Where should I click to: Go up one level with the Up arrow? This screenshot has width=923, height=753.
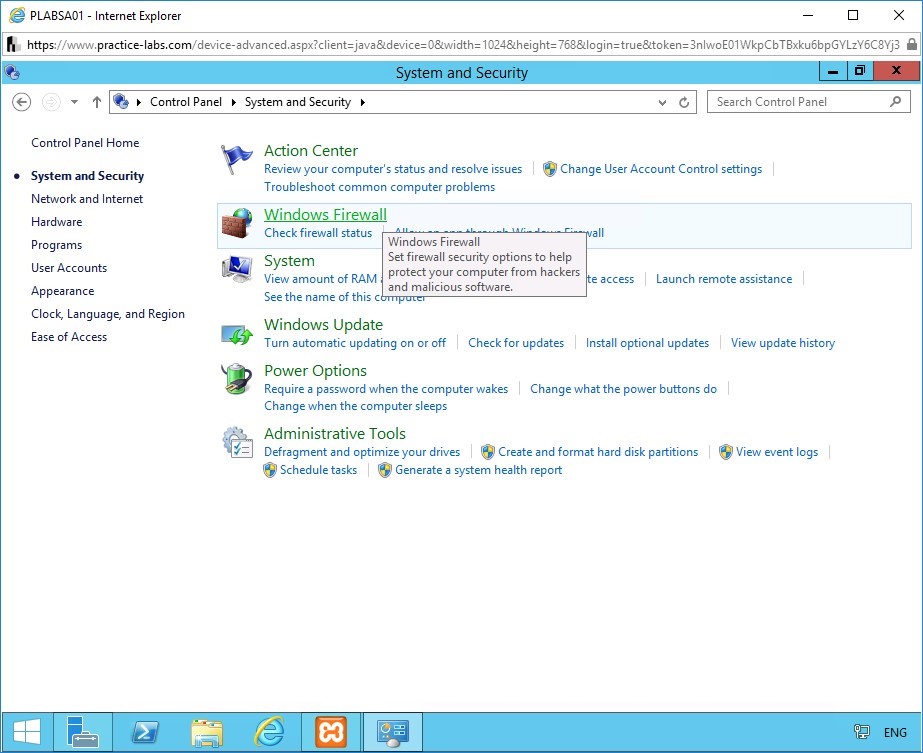point(97,102)
